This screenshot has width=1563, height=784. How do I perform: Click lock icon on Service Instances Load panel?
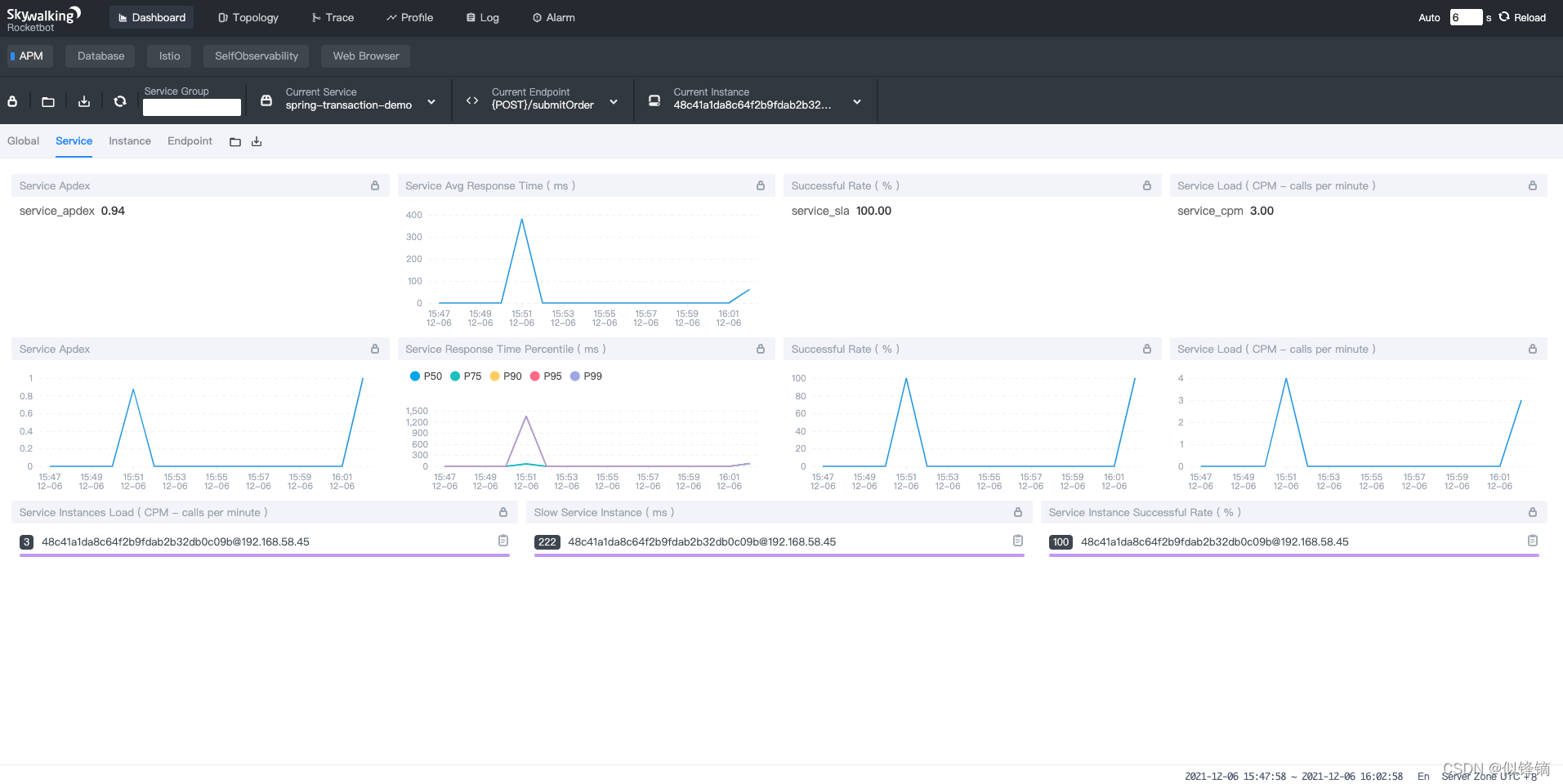click(x=503, y=512)
